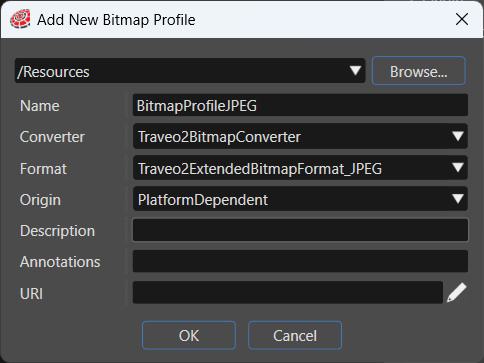Click the Browse... button
This screenshot has width=484, height=363.
click(419, 71)
